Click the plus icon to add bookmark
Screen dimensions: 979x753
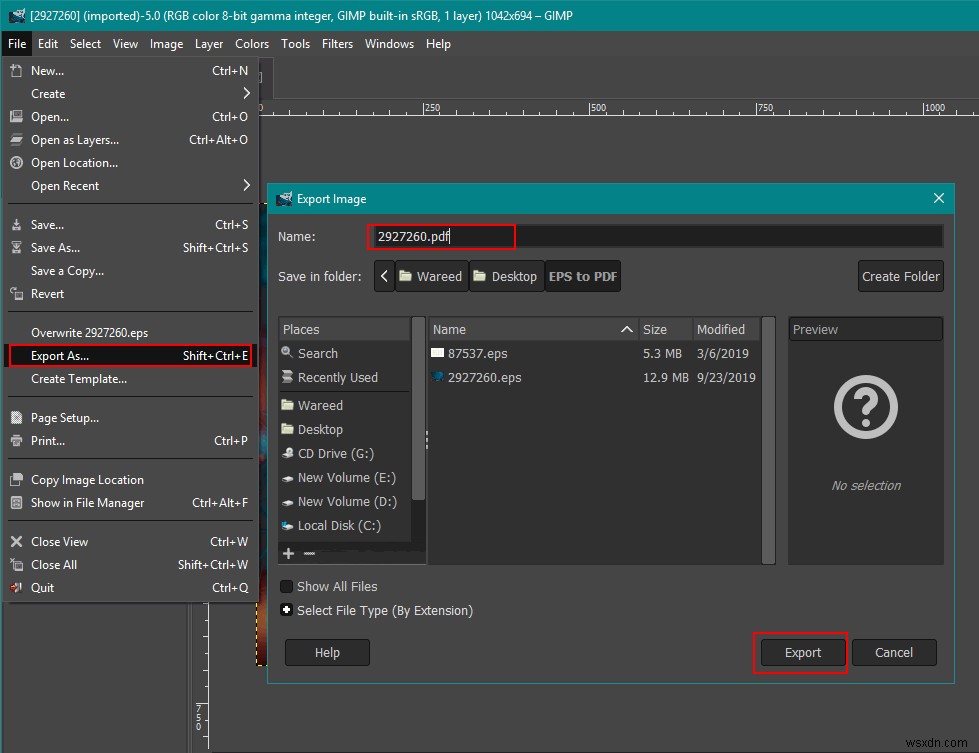[x=289, y=553]
